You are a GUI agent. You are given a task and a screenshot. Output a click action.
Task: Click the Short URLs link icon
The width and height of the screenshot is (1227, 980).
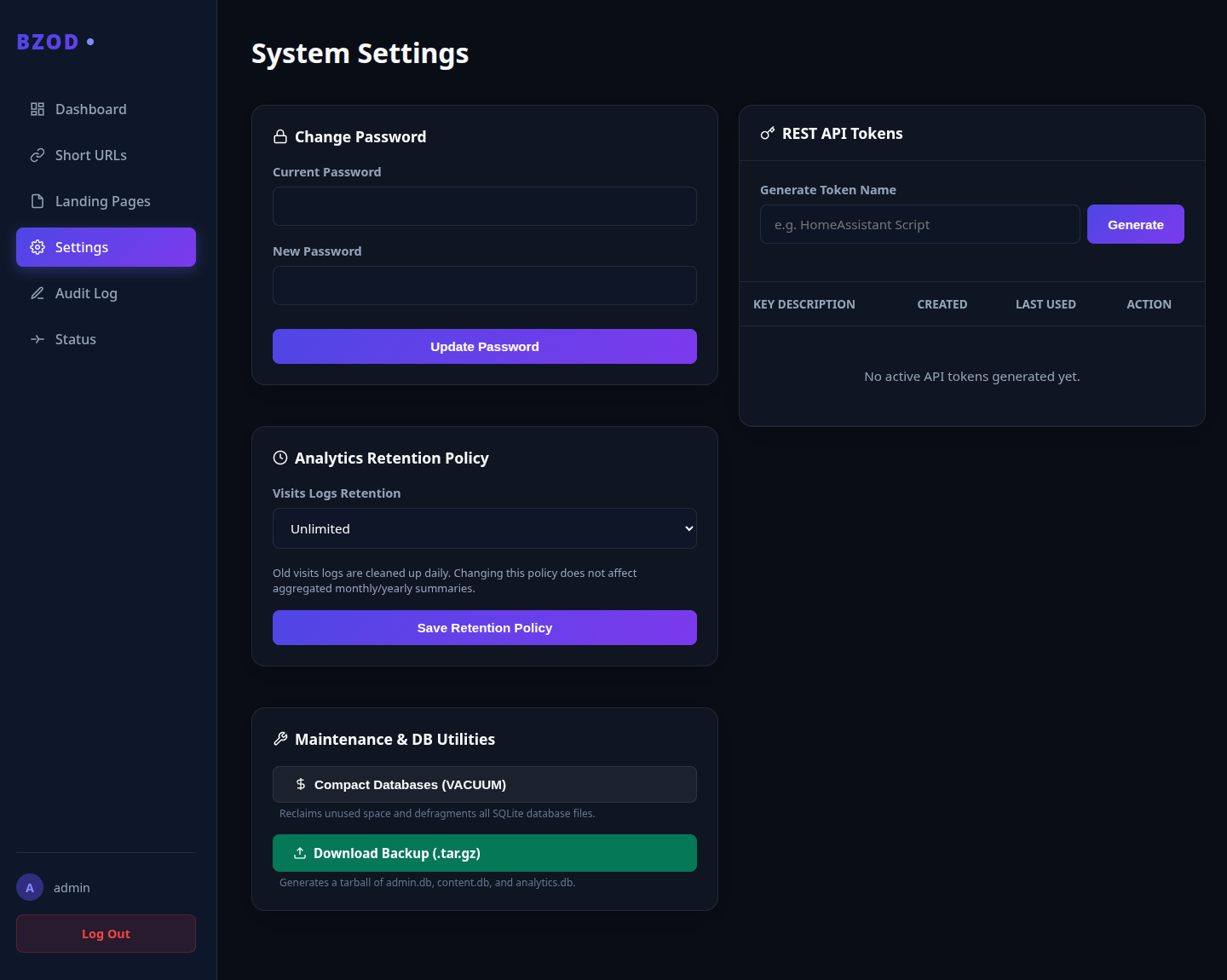[37, 155]
